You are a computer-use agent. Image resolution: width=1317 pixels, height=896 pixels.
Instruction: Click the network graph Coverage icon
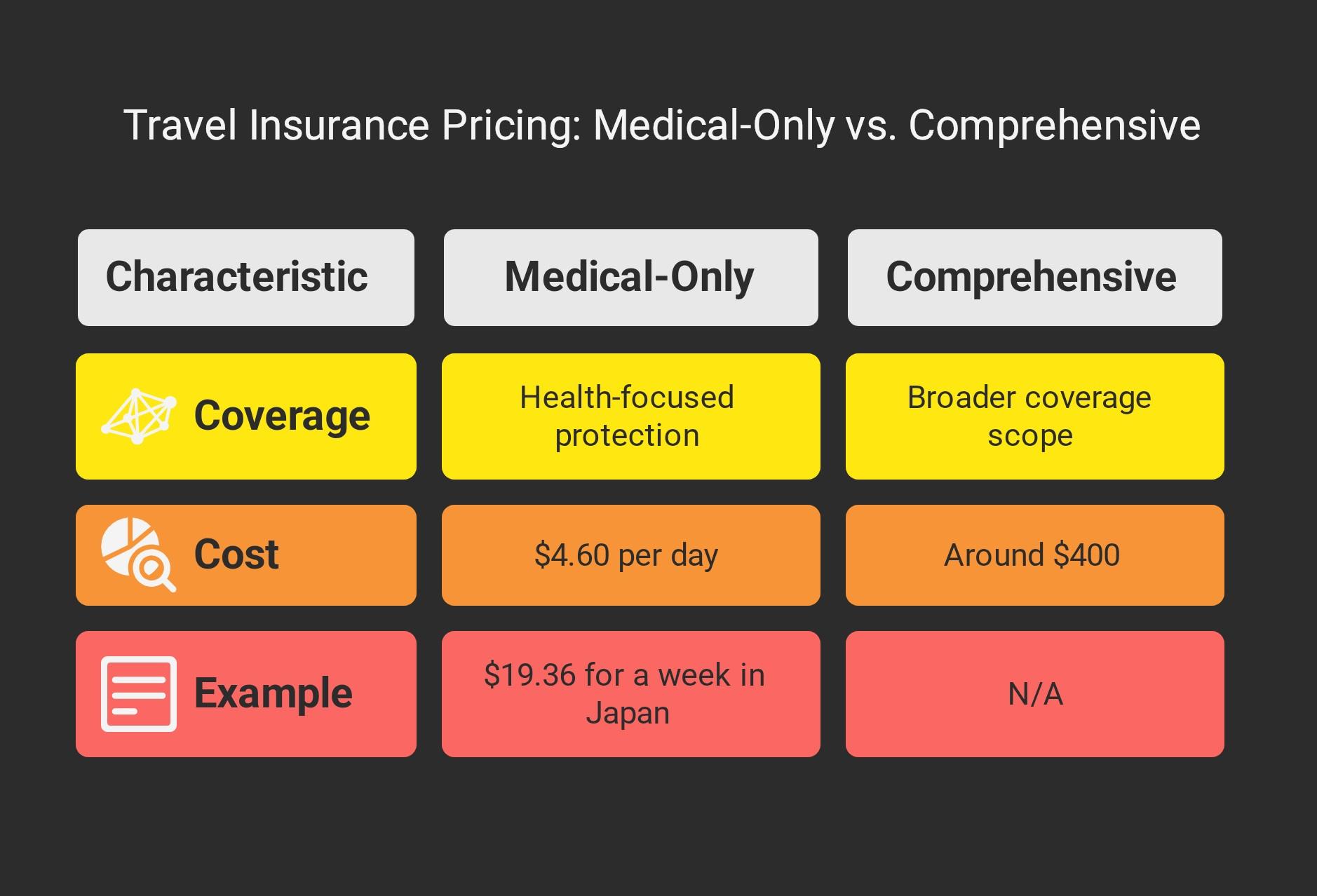pyautogui.click(x=139, y=416)
